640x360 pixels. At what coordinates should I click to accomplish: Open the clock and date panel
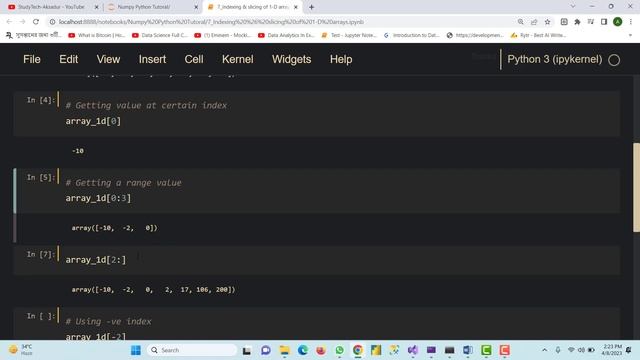click(x=612, y=350)
